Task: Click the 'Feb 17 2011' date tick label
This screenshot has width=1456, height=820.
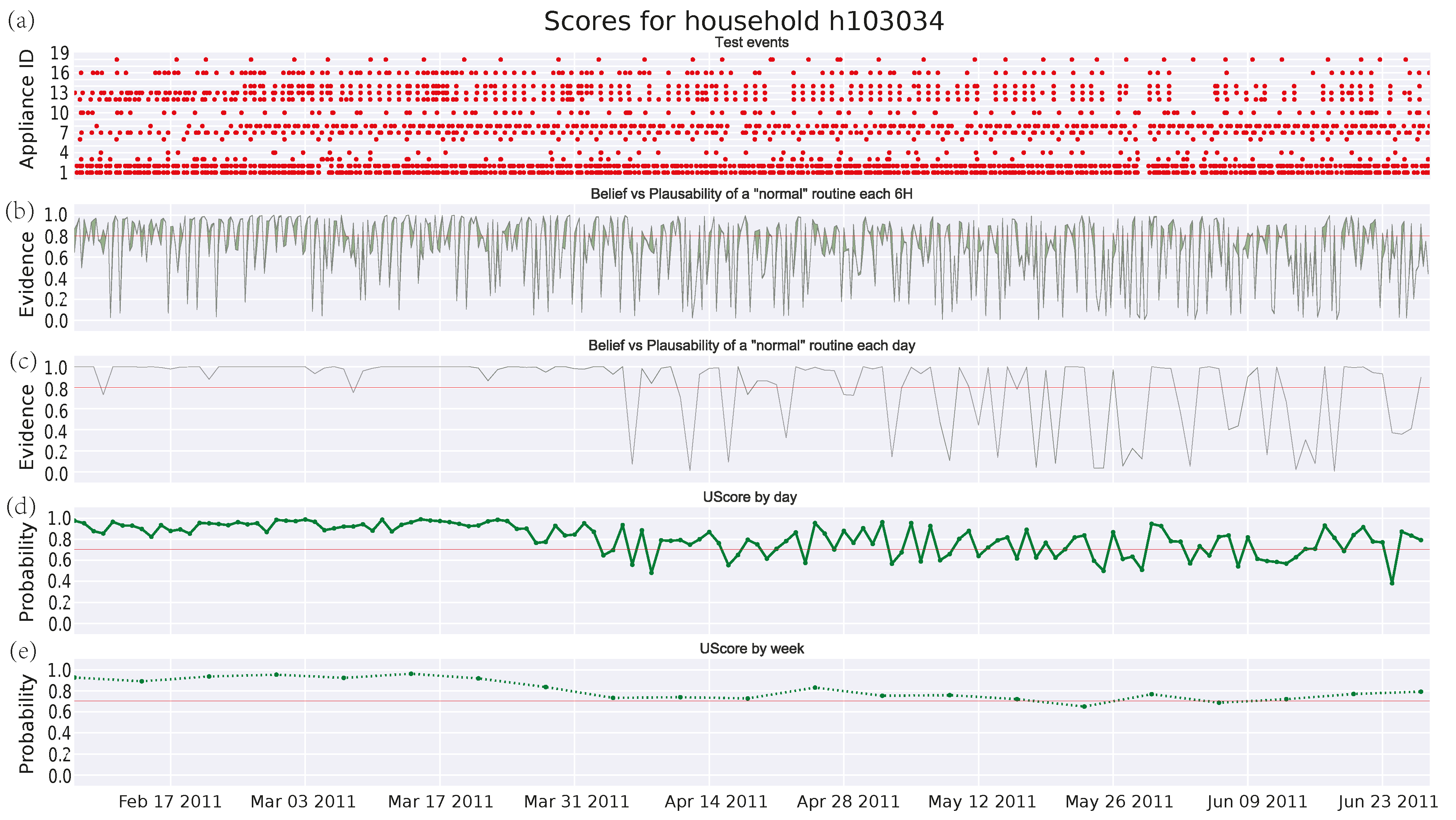Action: (170, 801)
